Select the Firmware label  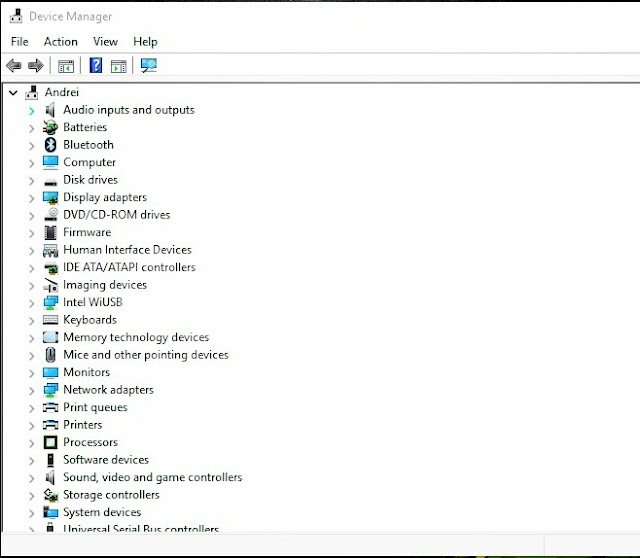click(87, 232)
